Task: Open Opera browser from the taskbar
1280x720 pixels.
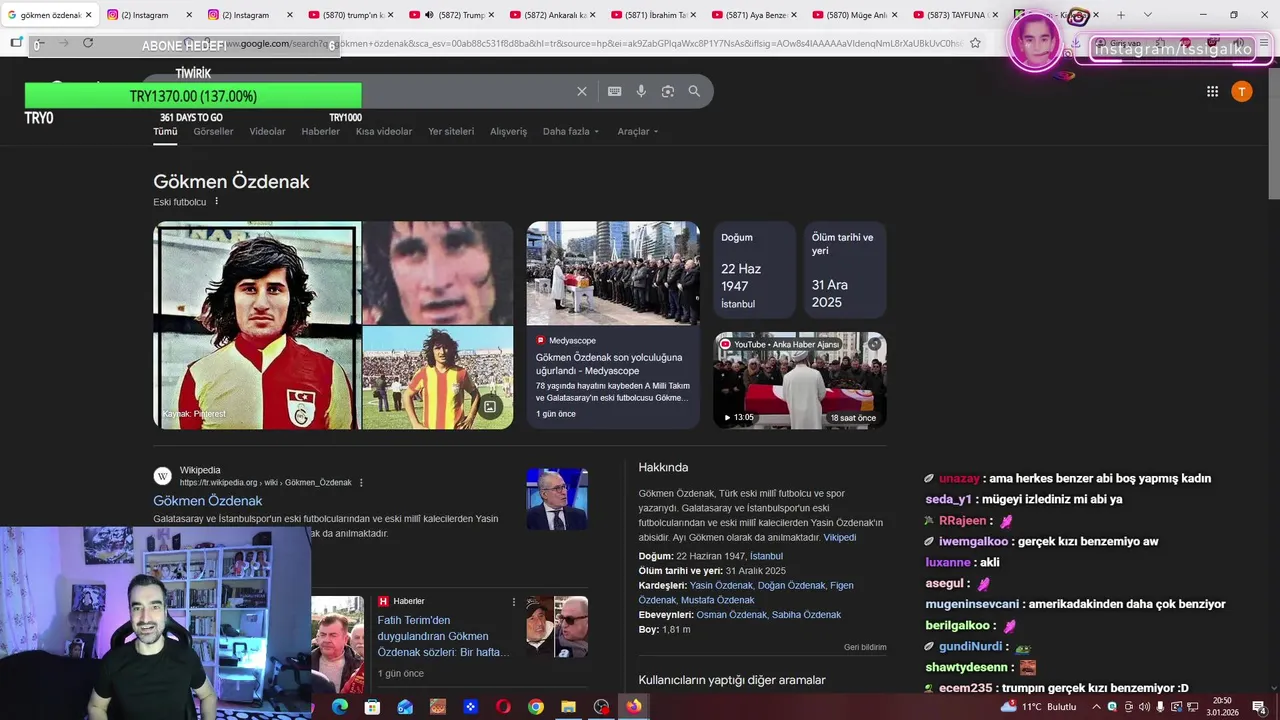Action: [503, 707]
